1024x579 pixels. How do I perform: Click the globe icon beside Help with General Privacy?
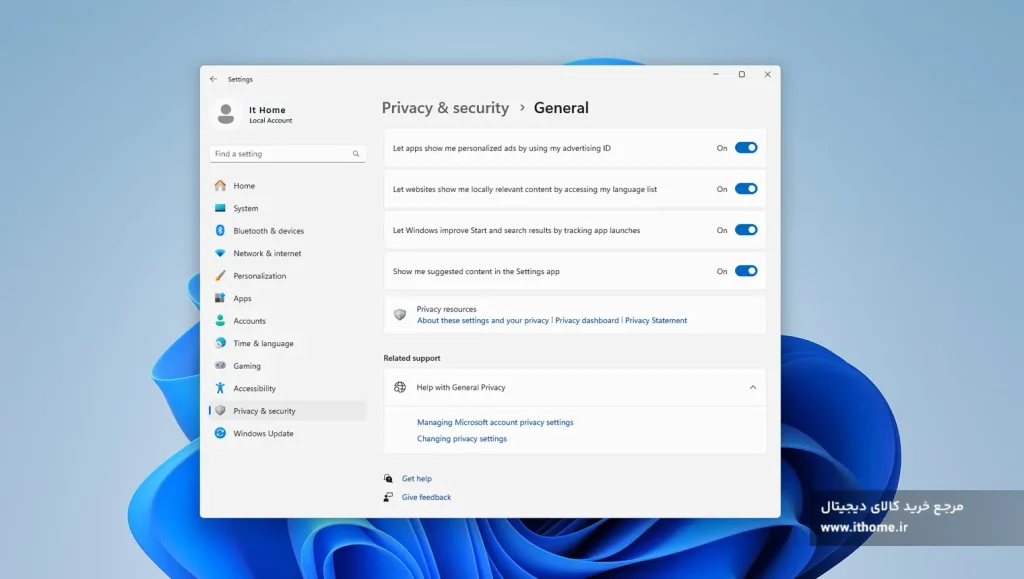click(400, 387)
